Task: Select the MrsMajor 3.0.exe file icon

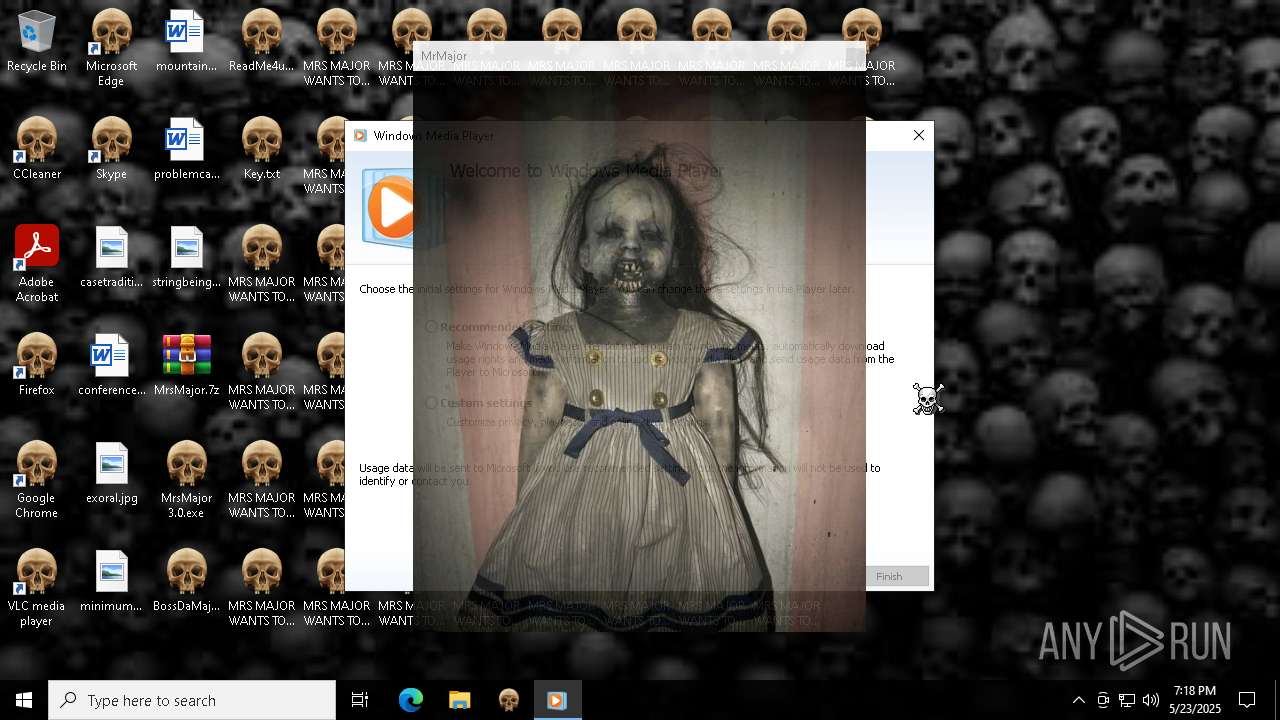Action: [186, 480]
